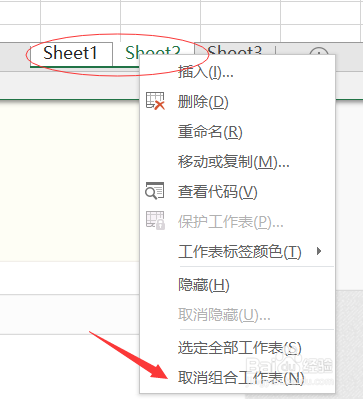Select 查看代码(V) menu item
The height and width of the screenshot is (399, 363).
[237, 191]
